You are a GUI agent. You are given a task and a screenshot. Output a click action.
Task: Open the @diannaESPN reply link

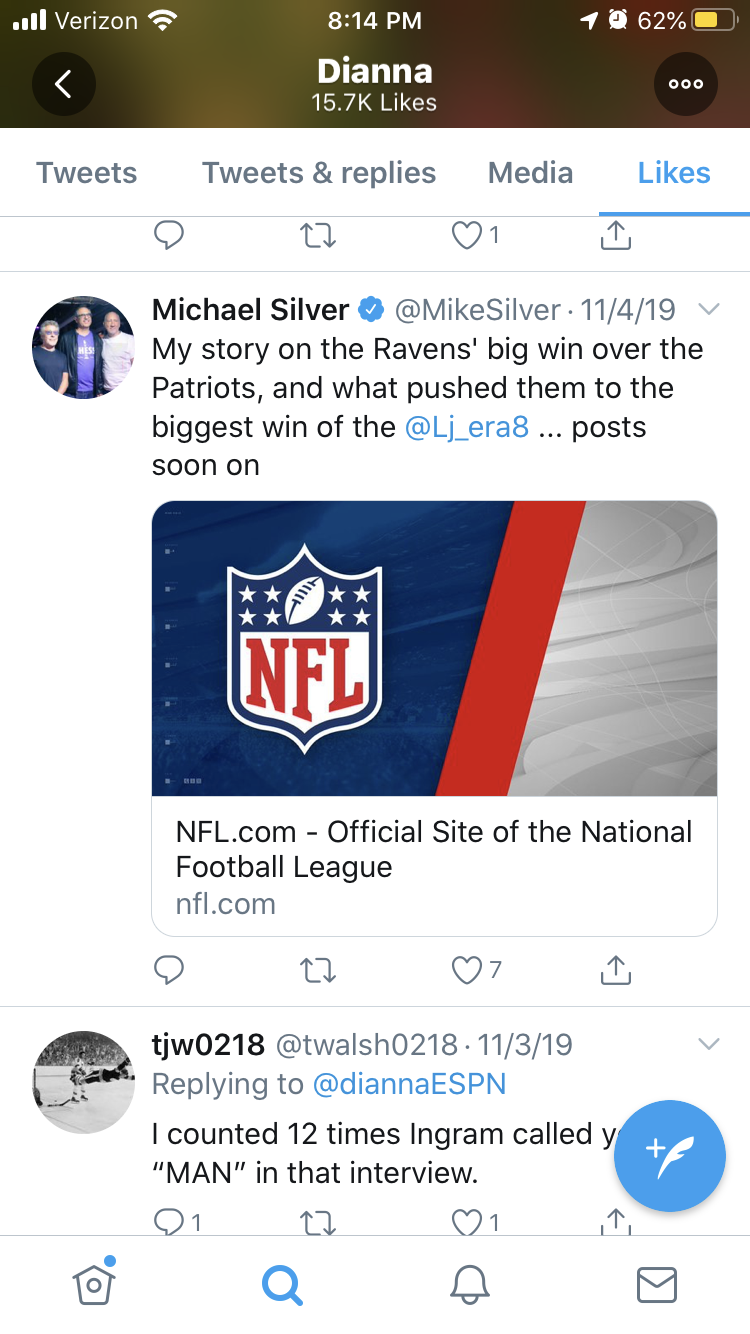pyautogui.click(x=409, y=1084)
